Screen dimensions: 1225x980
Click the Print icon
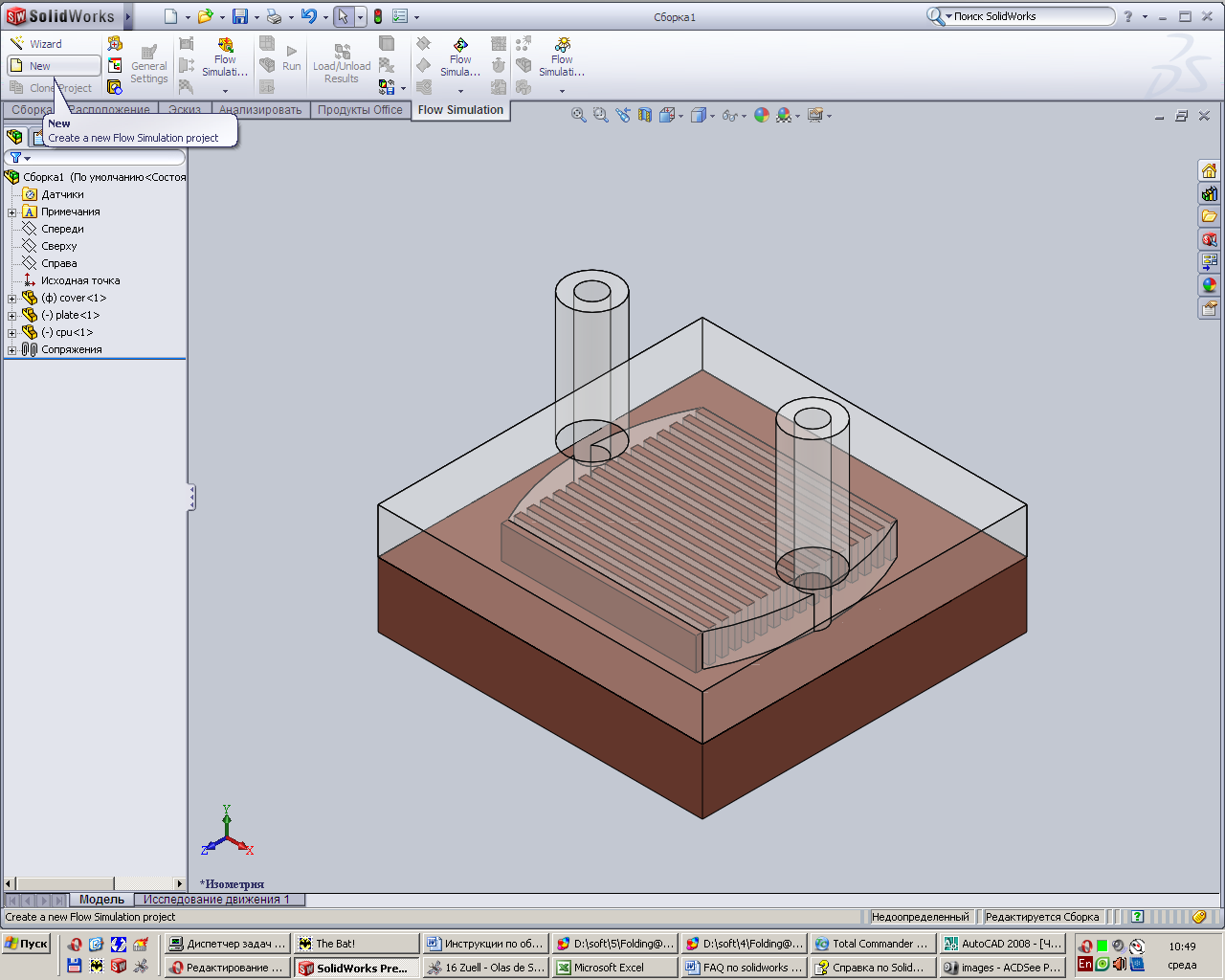275,16
